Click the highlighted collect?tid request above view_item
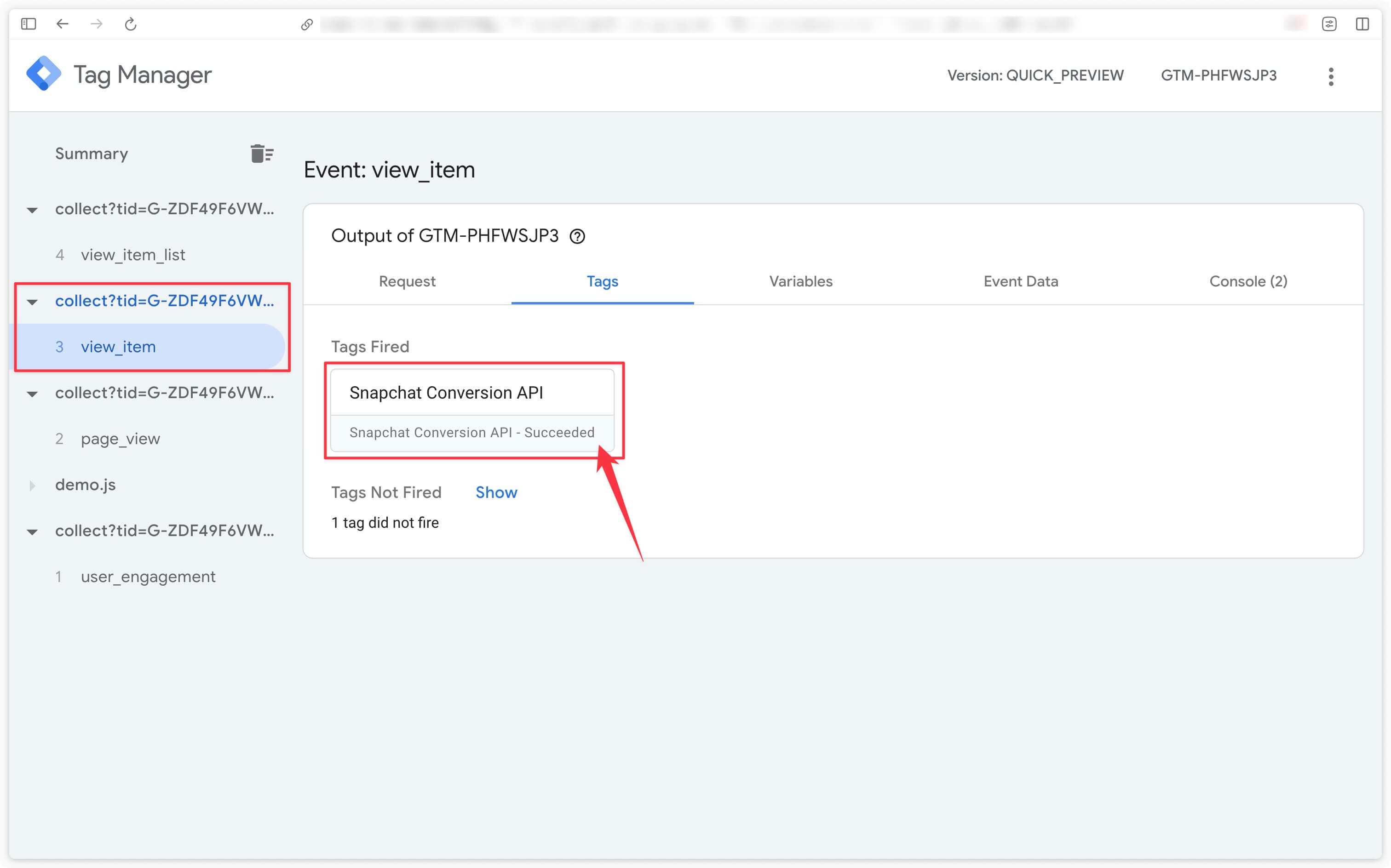Screen dimensions: 1391x868 164,301
